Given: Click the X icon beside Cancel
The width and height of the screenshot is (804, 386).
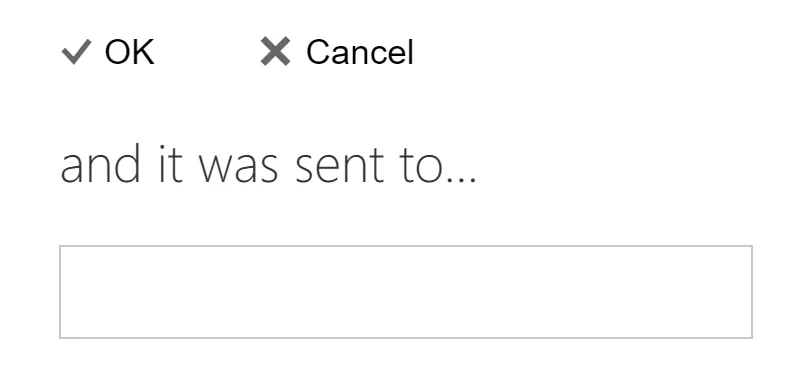Looking at the screenshot, I should tap(275, 51).
